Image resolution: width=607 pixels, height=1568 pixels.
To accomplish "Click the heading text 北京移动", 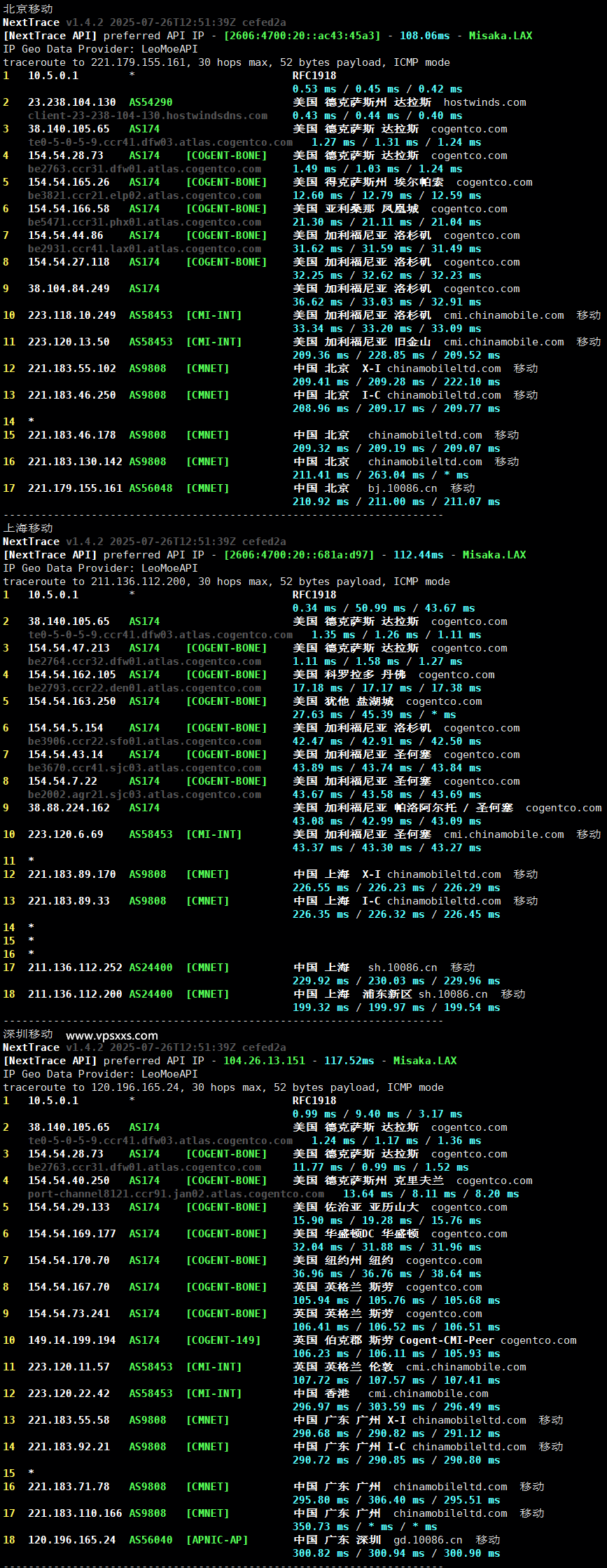I will pyautogui.click(x=28, y=8).
